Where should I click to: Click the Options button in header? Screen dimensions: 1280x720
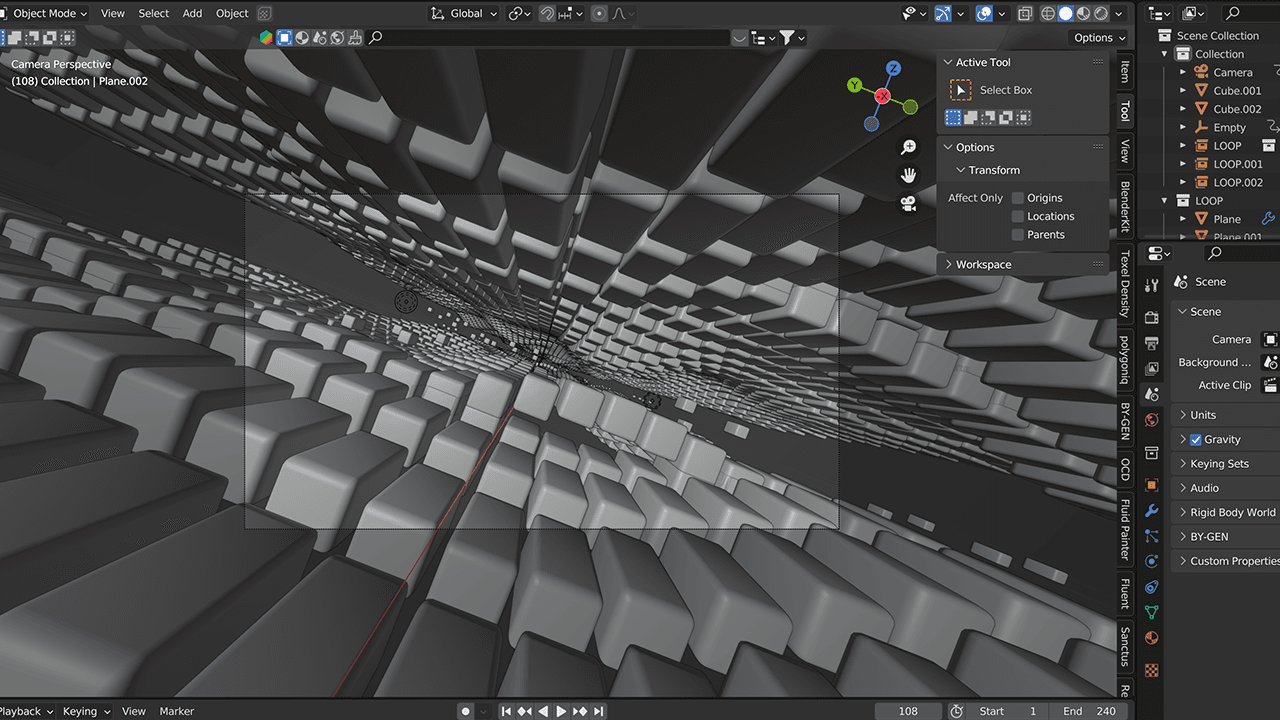click(x=1099, y=38)
